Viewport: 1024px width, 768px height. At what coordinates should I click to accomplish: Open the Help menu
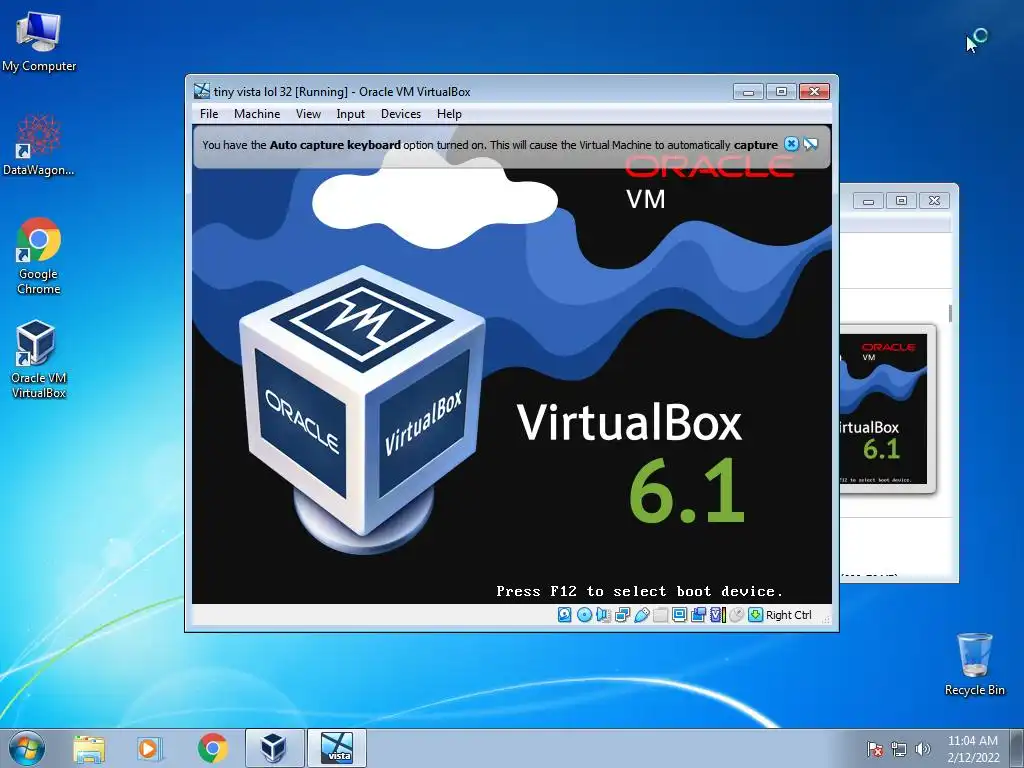pyautogui.click(x=449, y=114)
